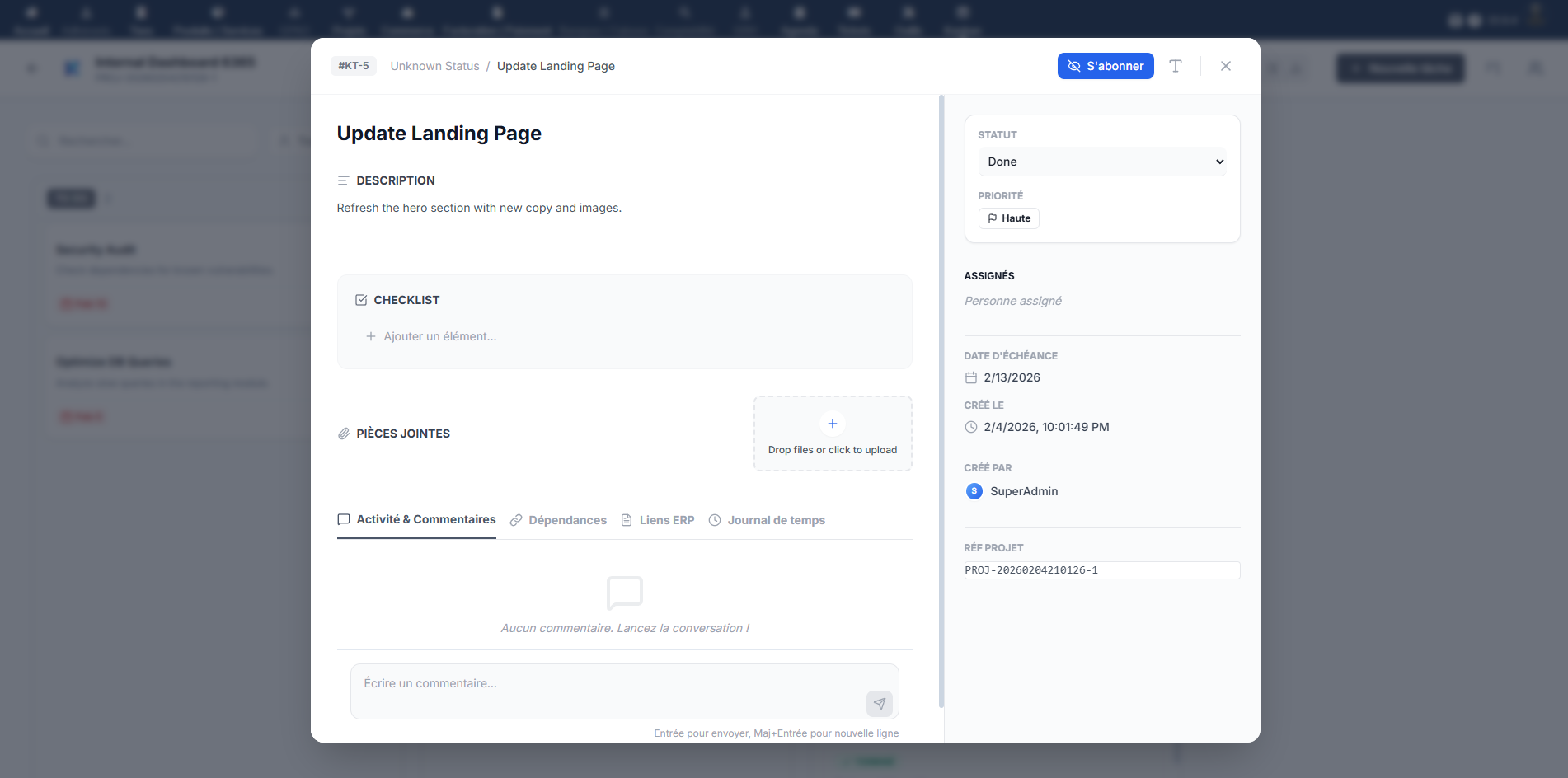
Task: Click the clock icon beside creation date
Action: (x=970, y=427)
